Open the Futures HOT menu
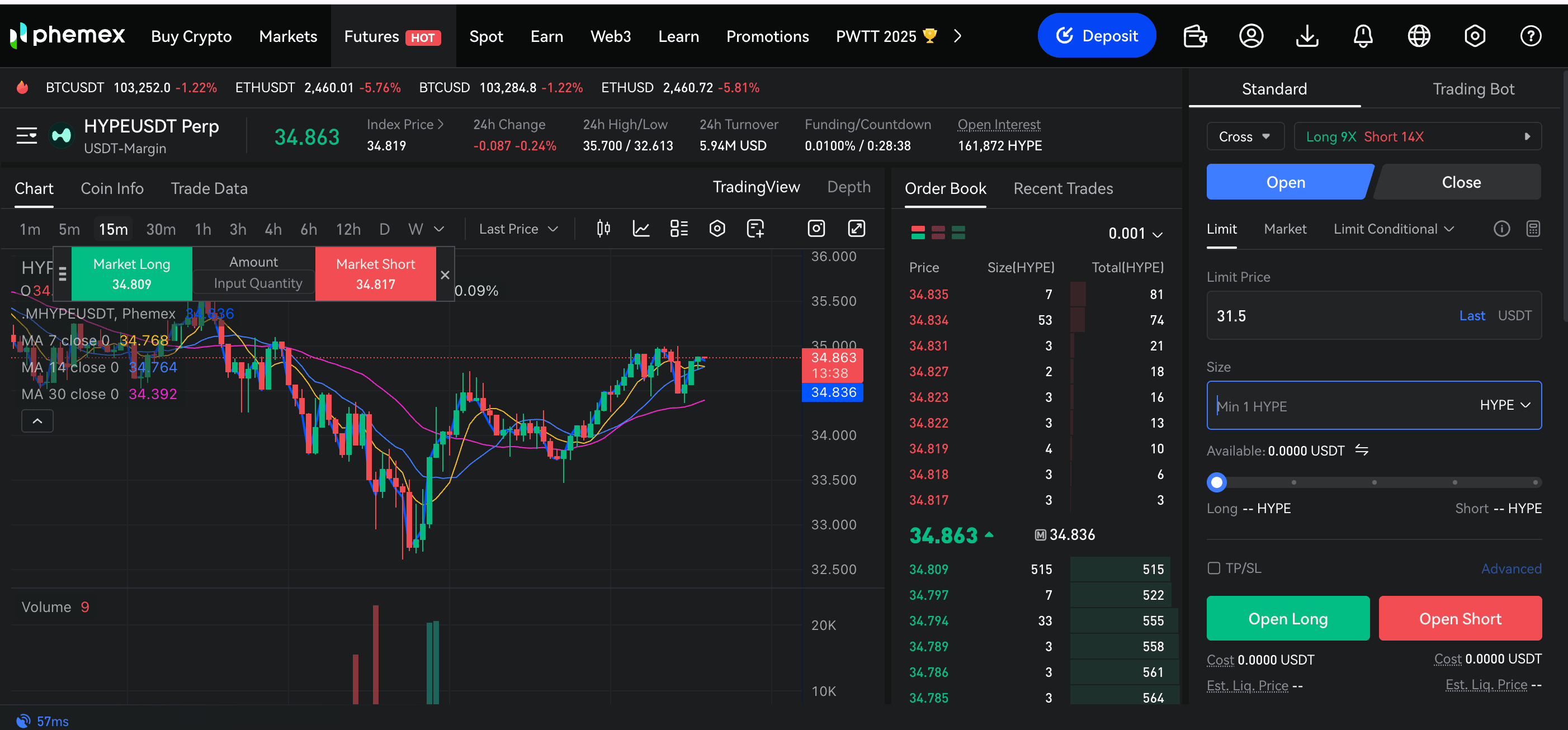 tap(393, 36)
